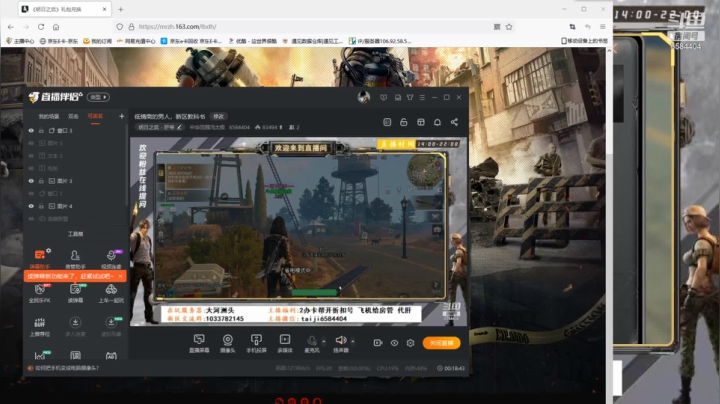Select the browser tab 礼包兑换
The image size is (720, 404).
[64, 9]
